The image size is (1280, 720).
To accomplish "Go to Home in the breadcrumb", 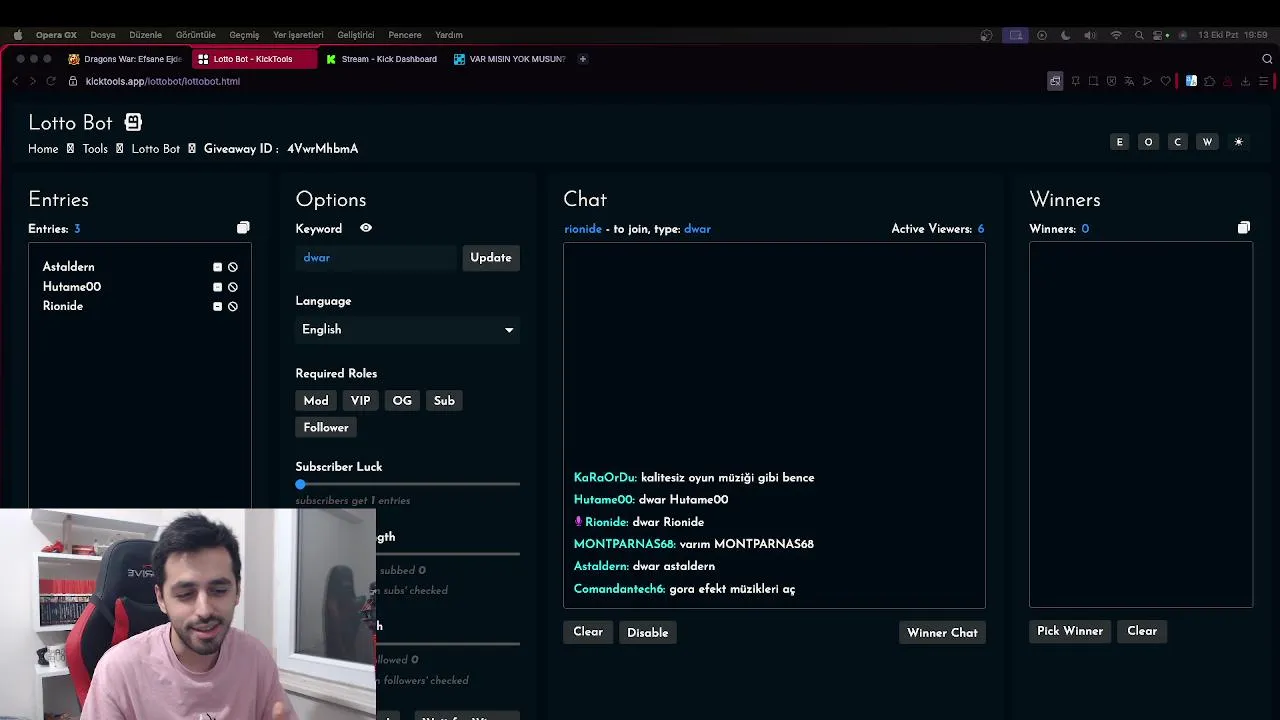I will [x=43, y=149].
